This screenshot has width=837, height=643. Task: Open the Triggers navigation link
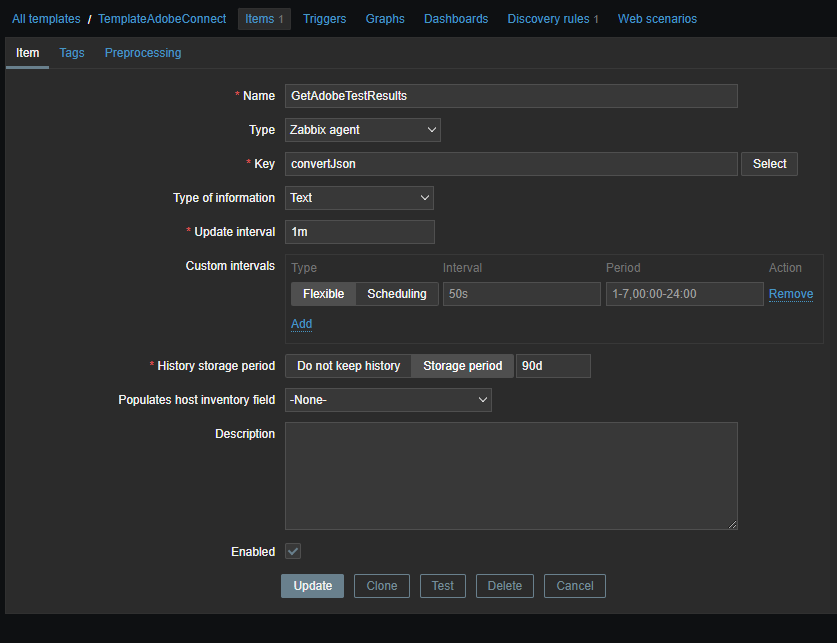(x=324, y=19)
